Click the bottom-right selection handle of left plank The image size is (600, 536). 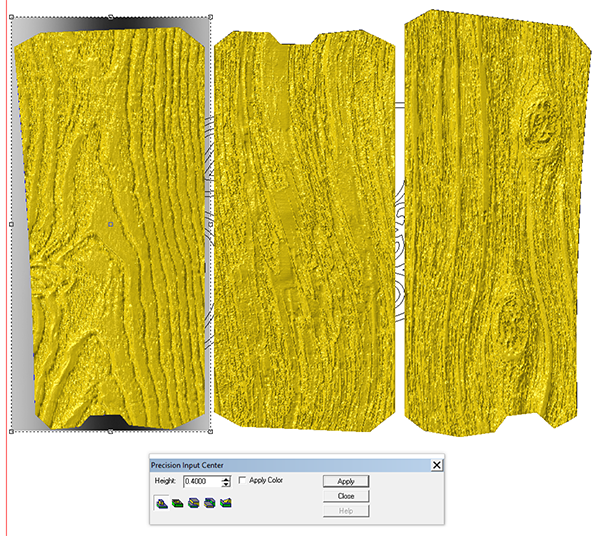[x=210, y=432]
